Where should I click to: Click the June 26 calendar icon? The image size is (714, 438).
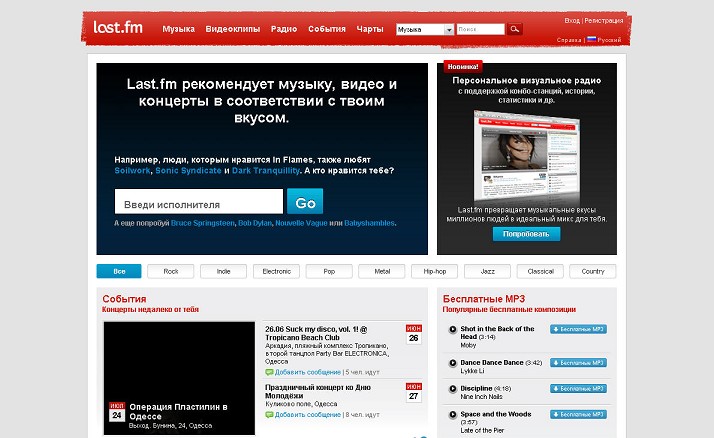[x=413, y=334]
